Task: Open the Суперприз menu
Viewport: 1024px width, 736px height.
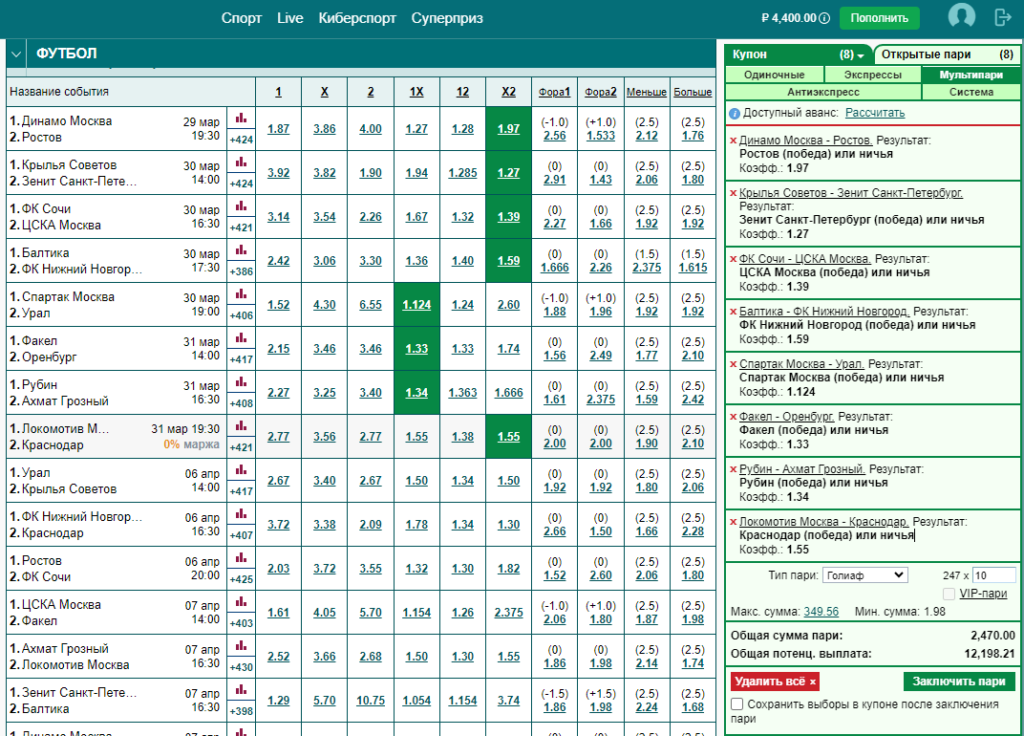Action: point(447,18)
